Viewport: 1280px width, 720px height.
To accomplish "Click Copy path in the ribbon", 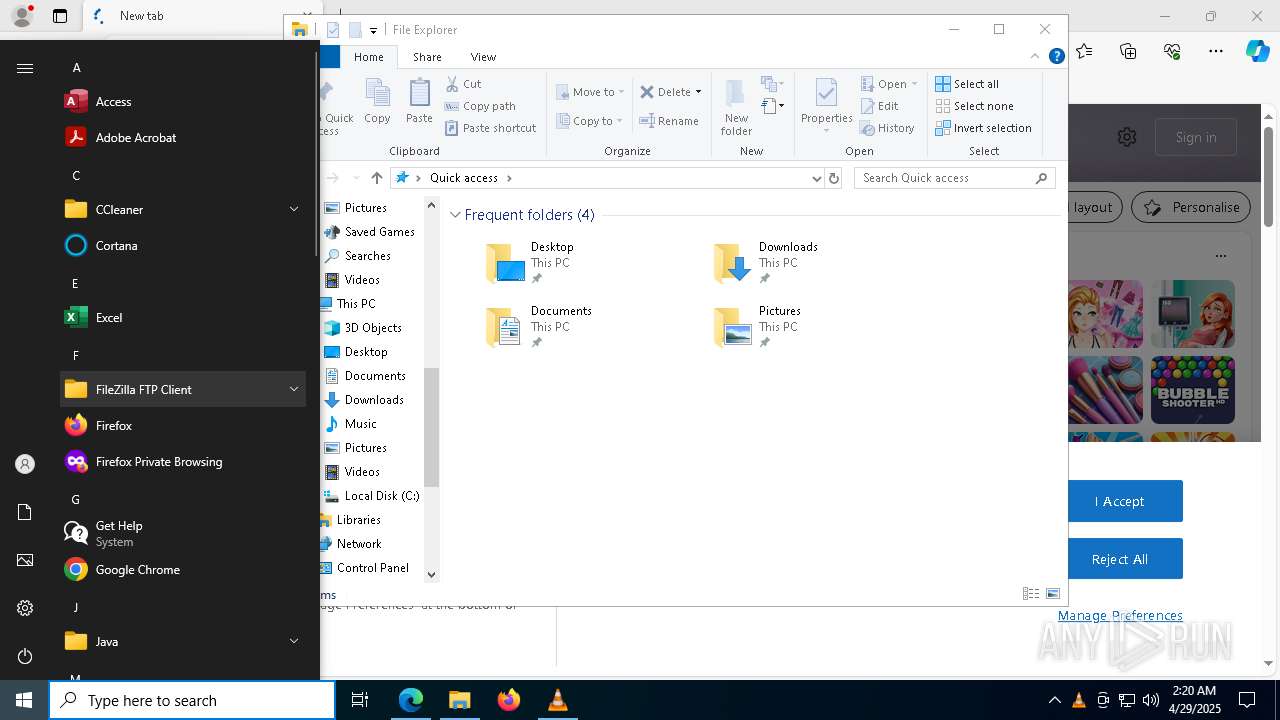I will tap(480, 106).
